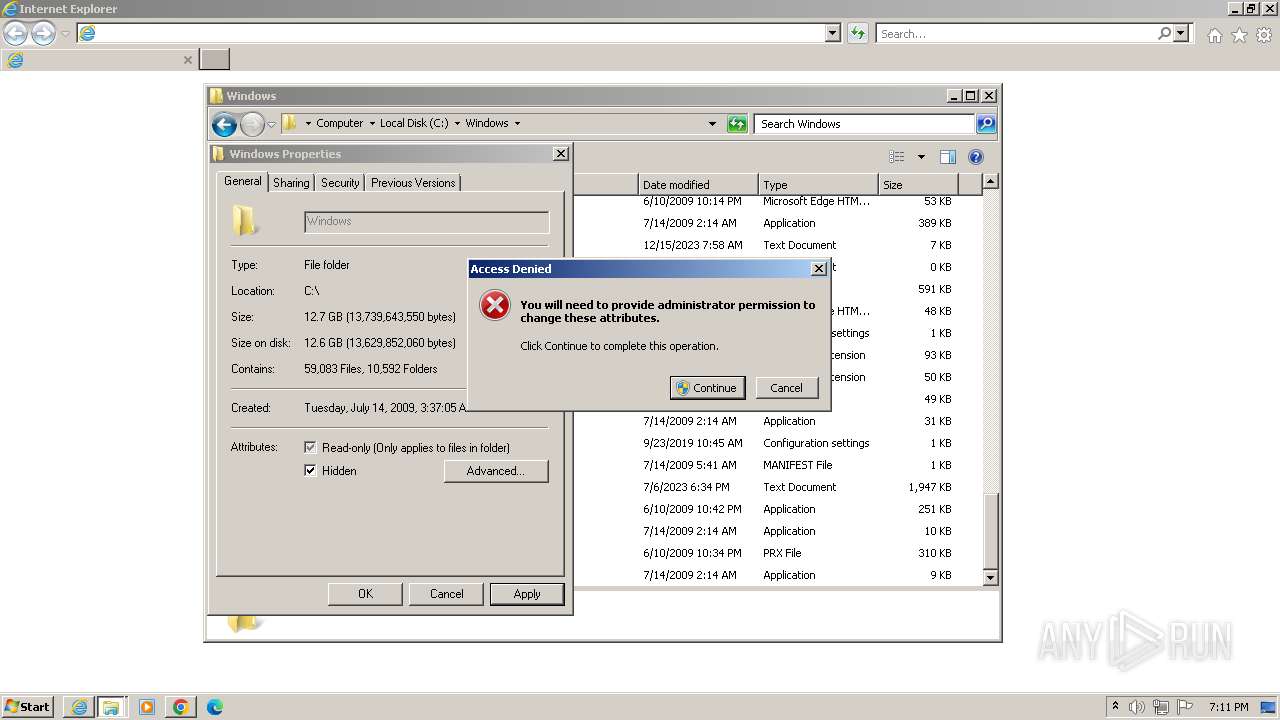Screen dimensions: 1280x720
Task: Switch to the Previous Versions tab
Action: pos(413,183)
